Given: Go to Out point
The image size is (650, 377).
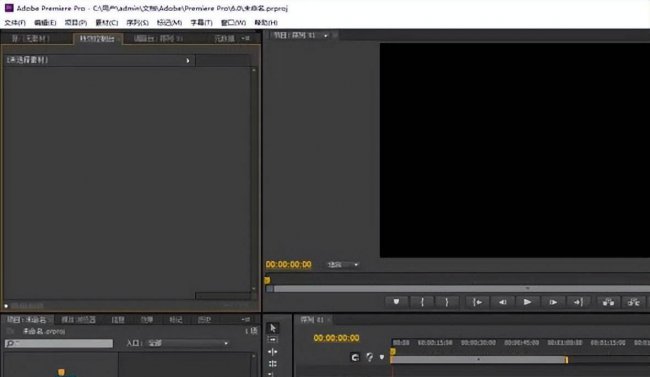Looking at the screenshot, I should tap(578, 302).
